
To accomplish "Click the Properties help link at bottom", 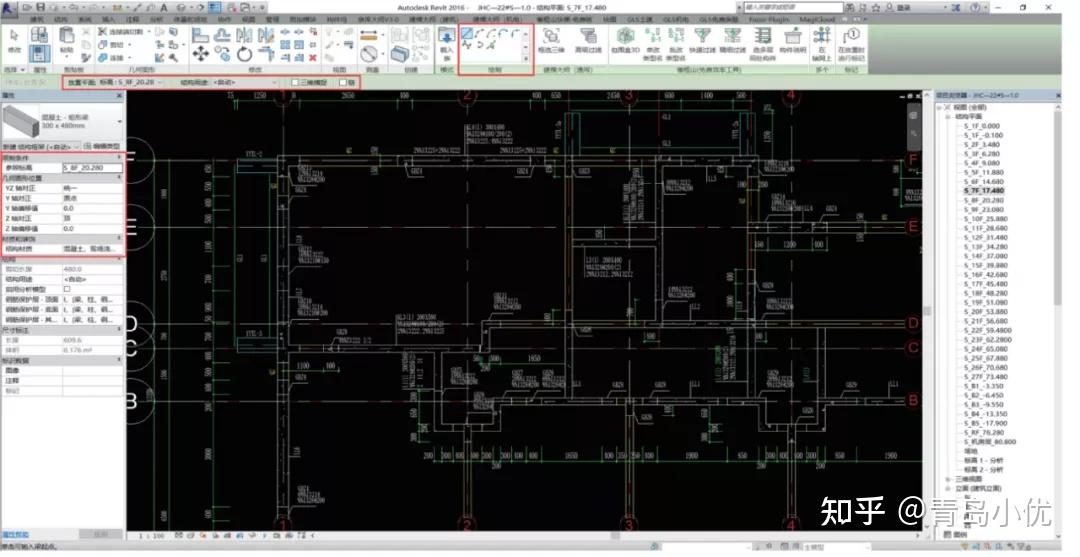I will tap(15, 534).
